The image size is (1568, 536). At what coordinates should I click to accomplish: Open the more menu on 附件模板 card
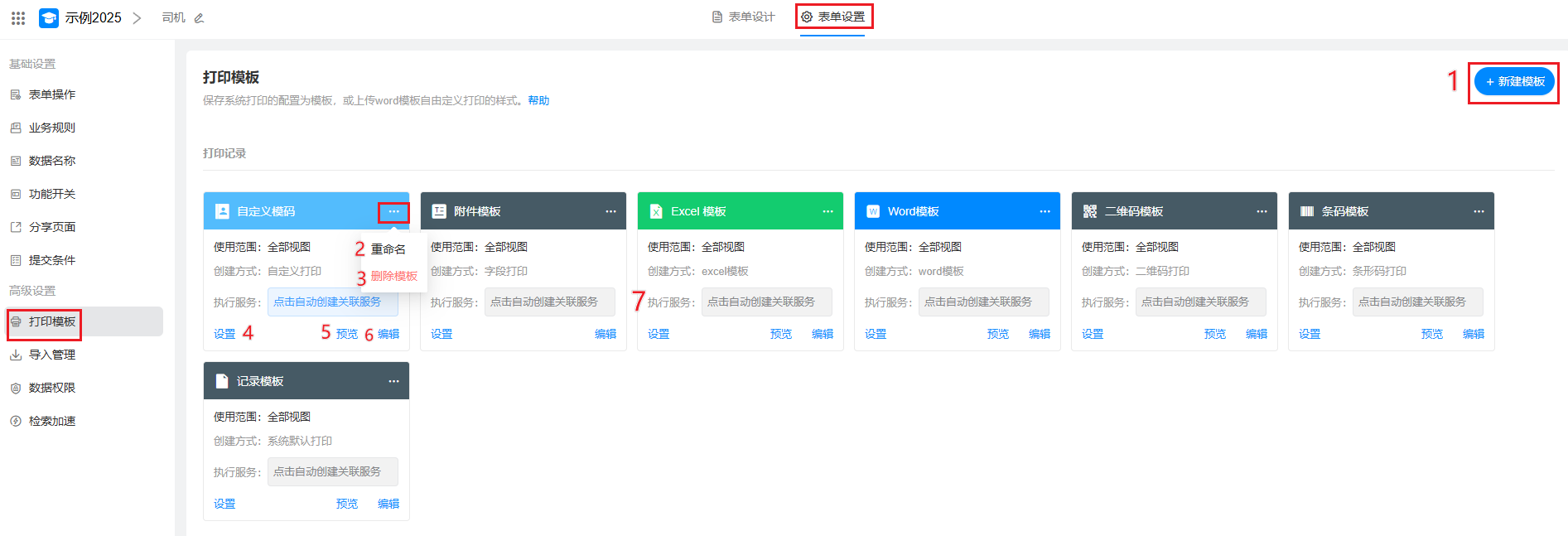click(x=610, y=211)
